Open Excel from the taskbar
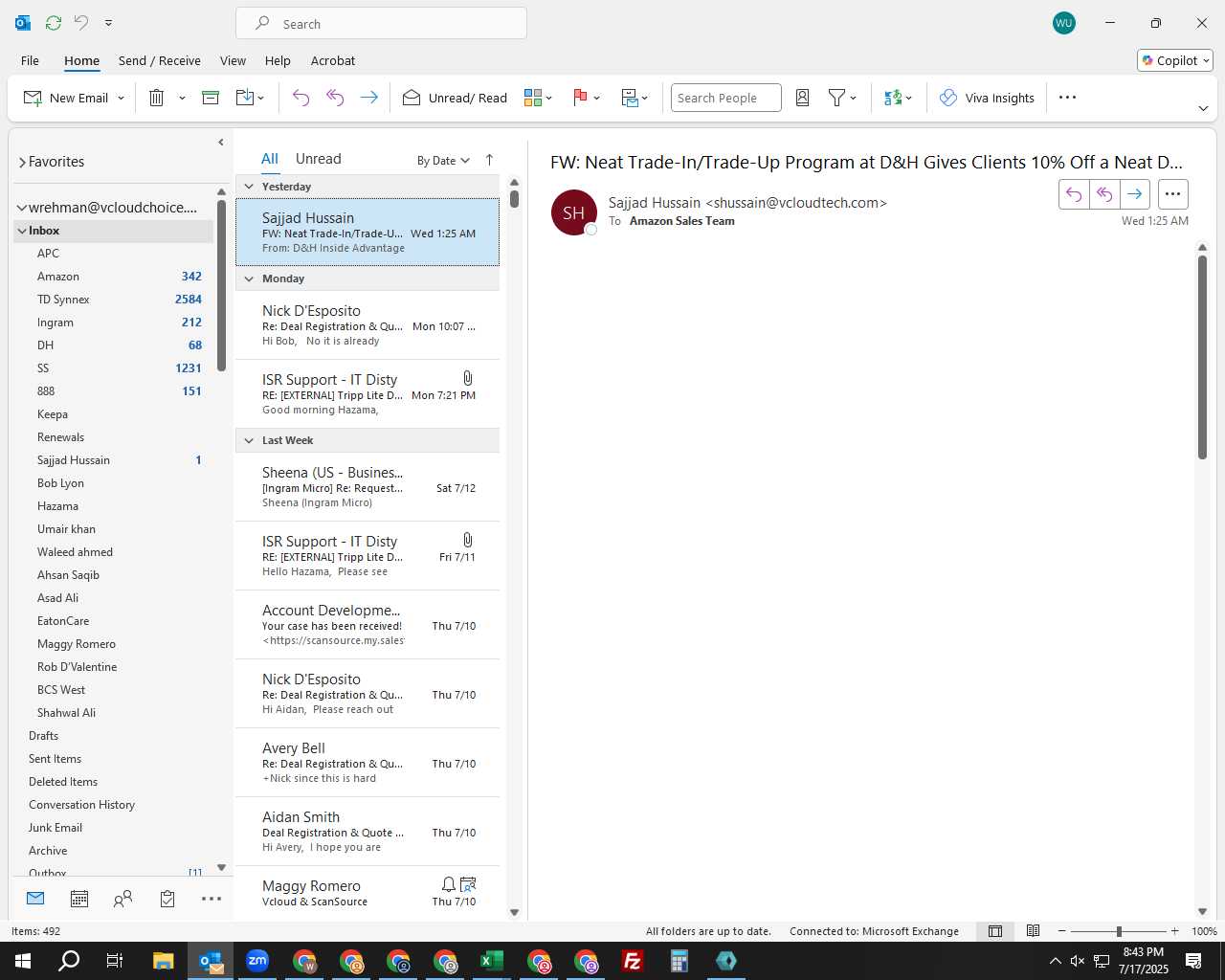Screen dimensions: 1225x980 tap(492, 961)
